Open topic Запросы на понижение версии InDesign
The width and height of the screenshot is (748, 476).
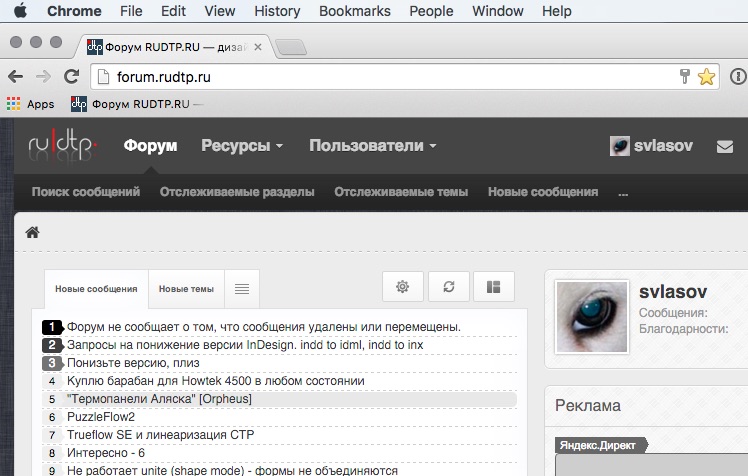coord(245,345)
